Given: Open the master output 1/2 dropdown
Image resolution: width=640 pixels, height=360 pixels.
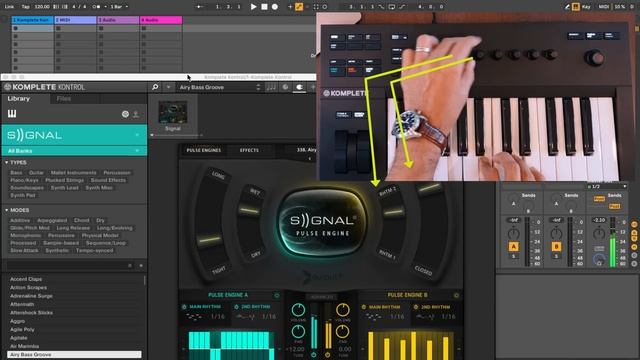Looking at the screenshot, I should coord(607,187).
